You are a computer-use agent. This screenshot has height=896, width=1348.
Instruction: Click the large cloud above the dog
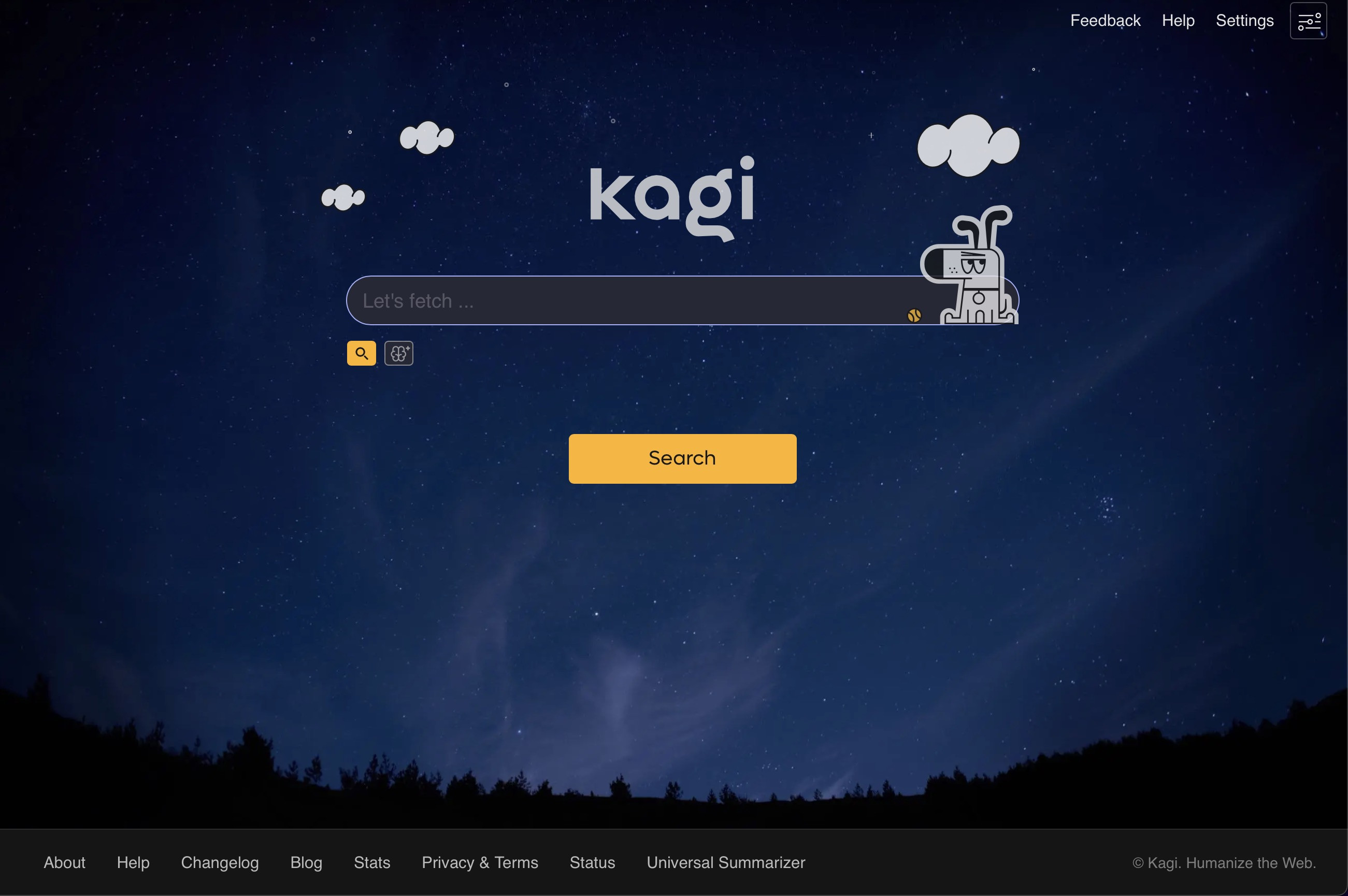coord(968,145)
